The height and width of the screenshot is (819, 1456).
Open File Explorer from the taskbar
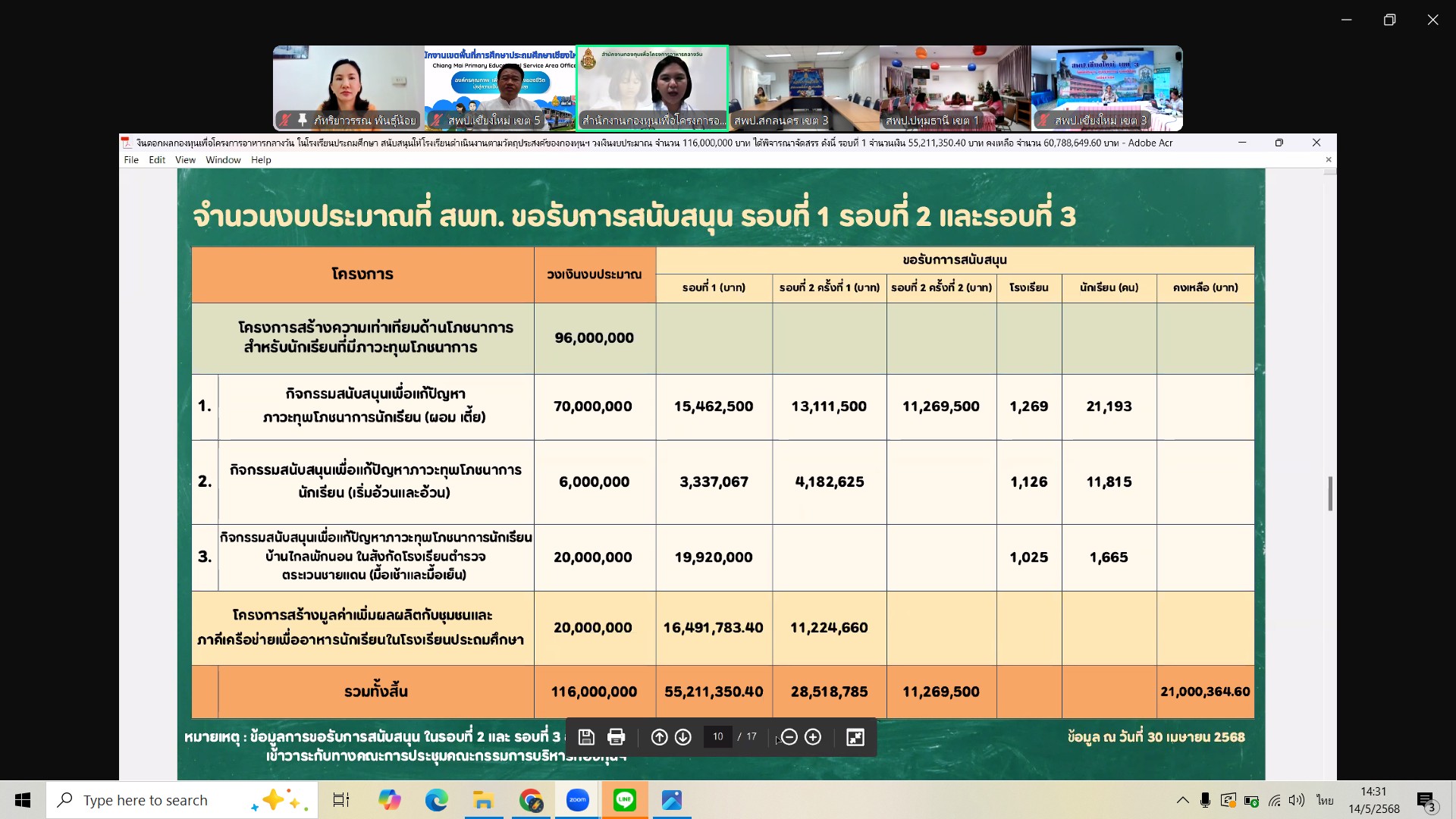[483, 800]
